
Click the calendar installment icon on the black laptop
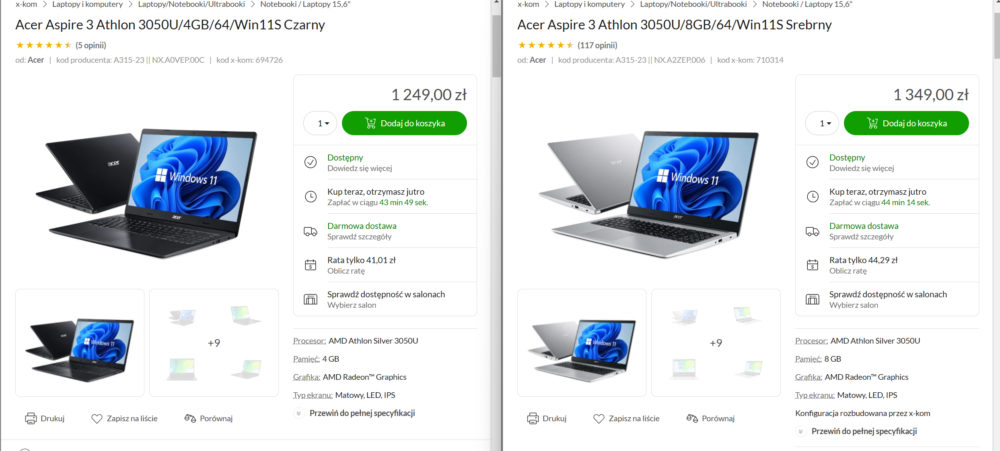click(310, 265)
